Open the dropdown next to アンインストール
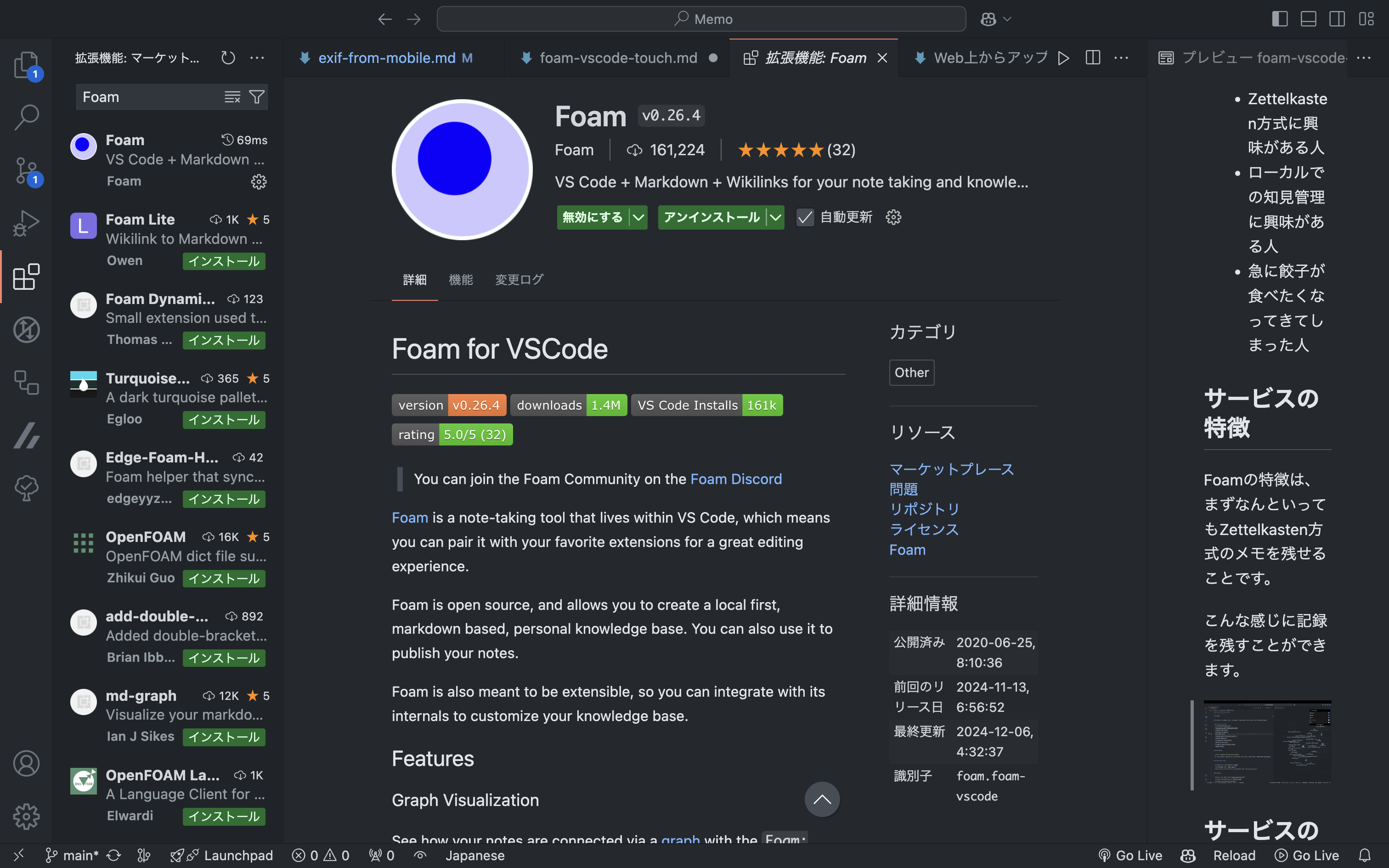 click(775, 217)
